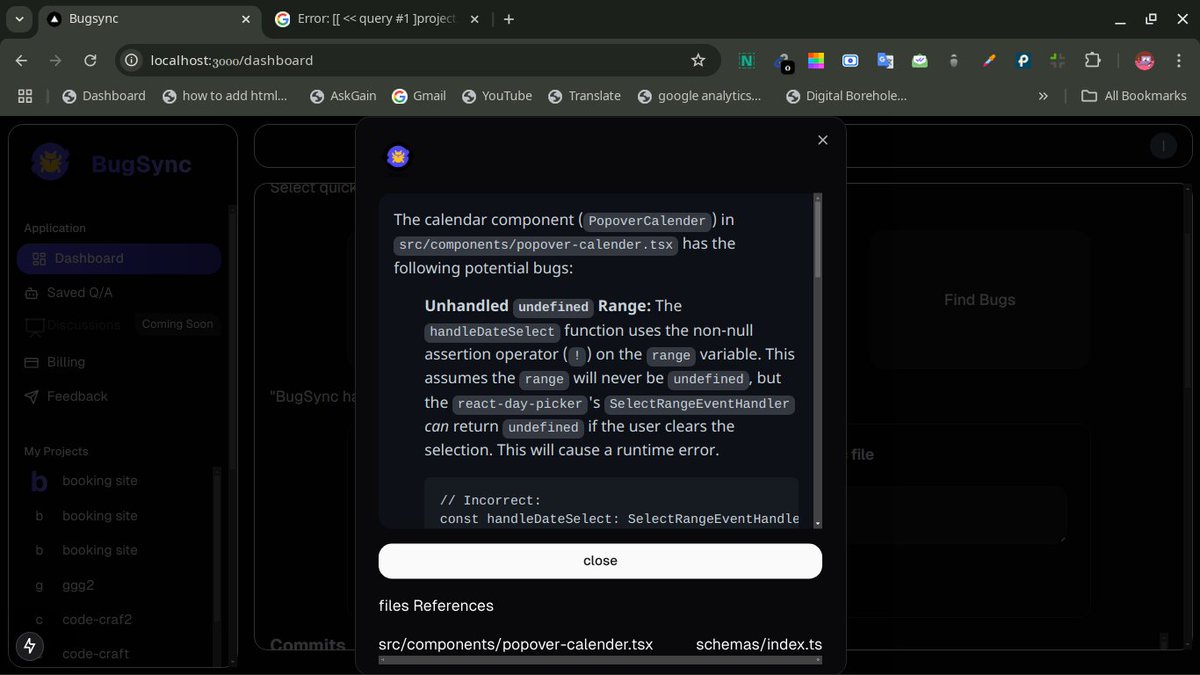Expand hidden bookmarks with the chevron
1200x675 pixels.
click(x=1043, y=95)
